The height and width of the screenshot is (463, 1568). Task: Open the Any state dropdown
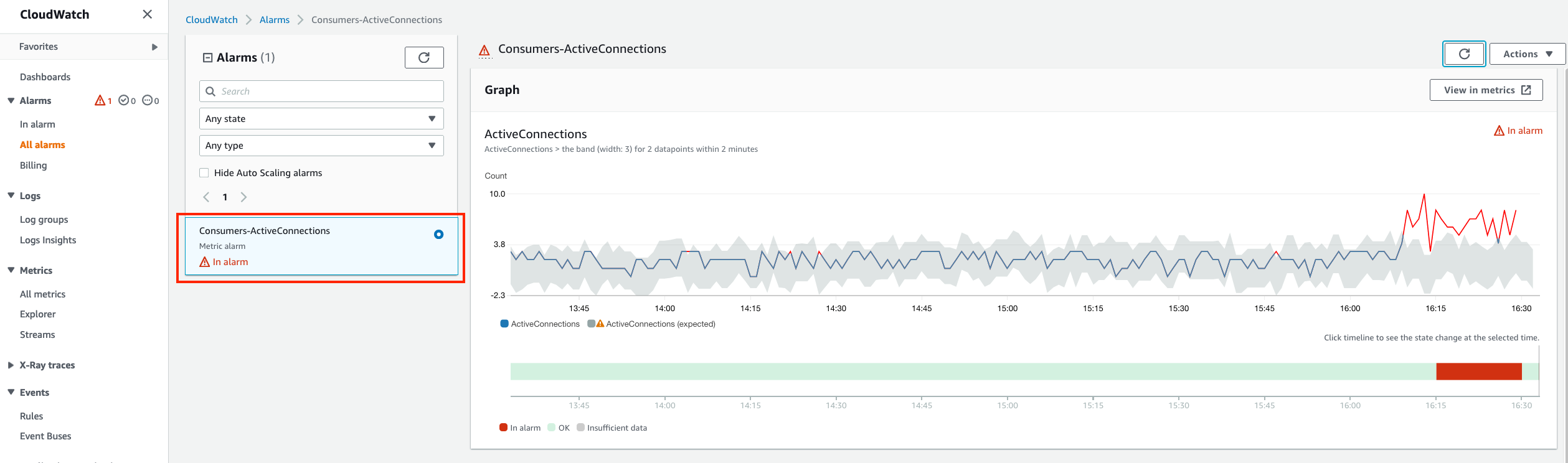click(x=321, y=119)
